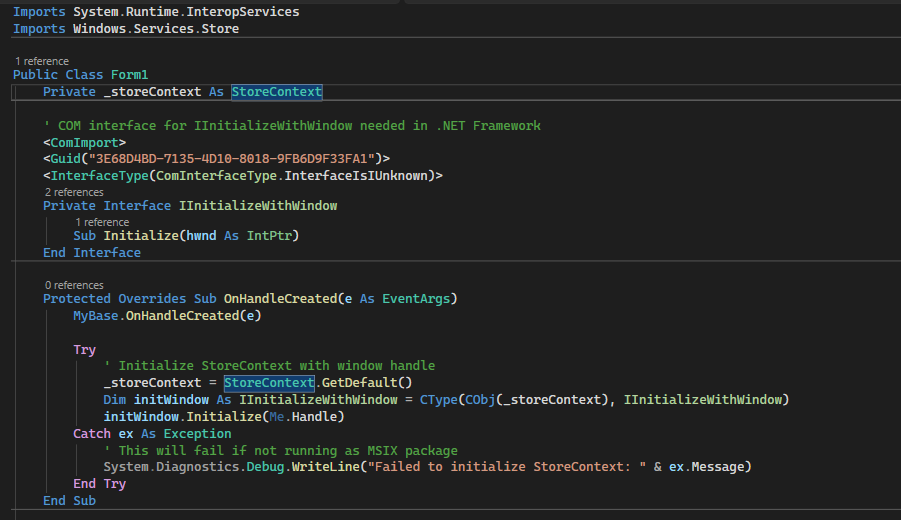The image size is (901, 520).
Task: Click the "CType" conversion keyword
Action: tap(438, 400)
